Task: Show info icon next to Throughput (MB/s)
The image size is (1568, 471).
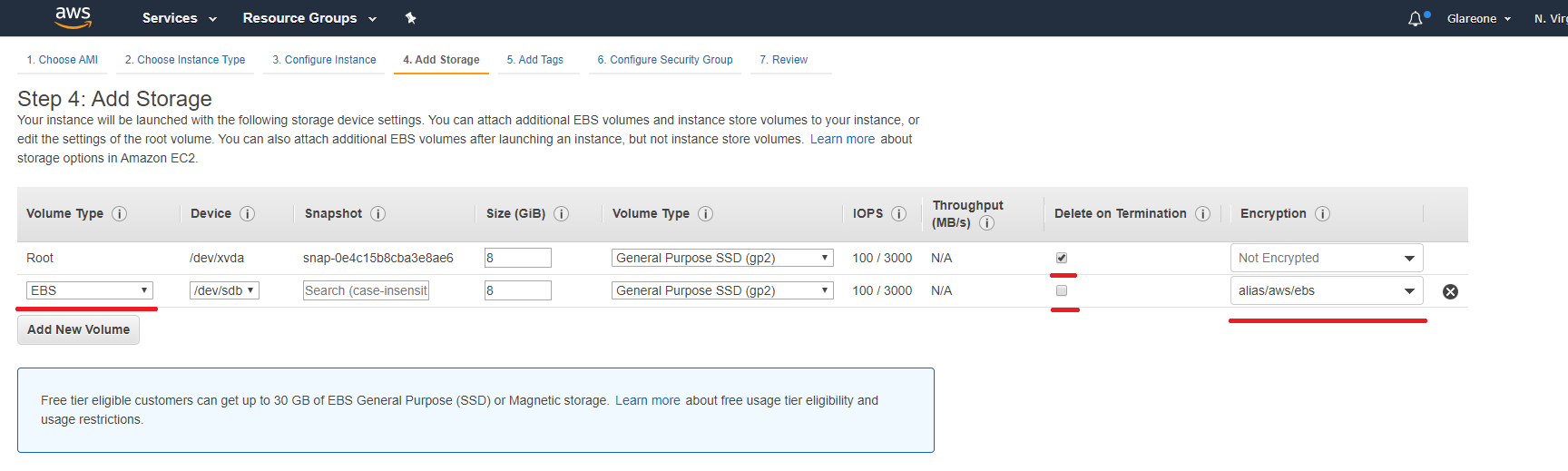Action: point(986,223)
